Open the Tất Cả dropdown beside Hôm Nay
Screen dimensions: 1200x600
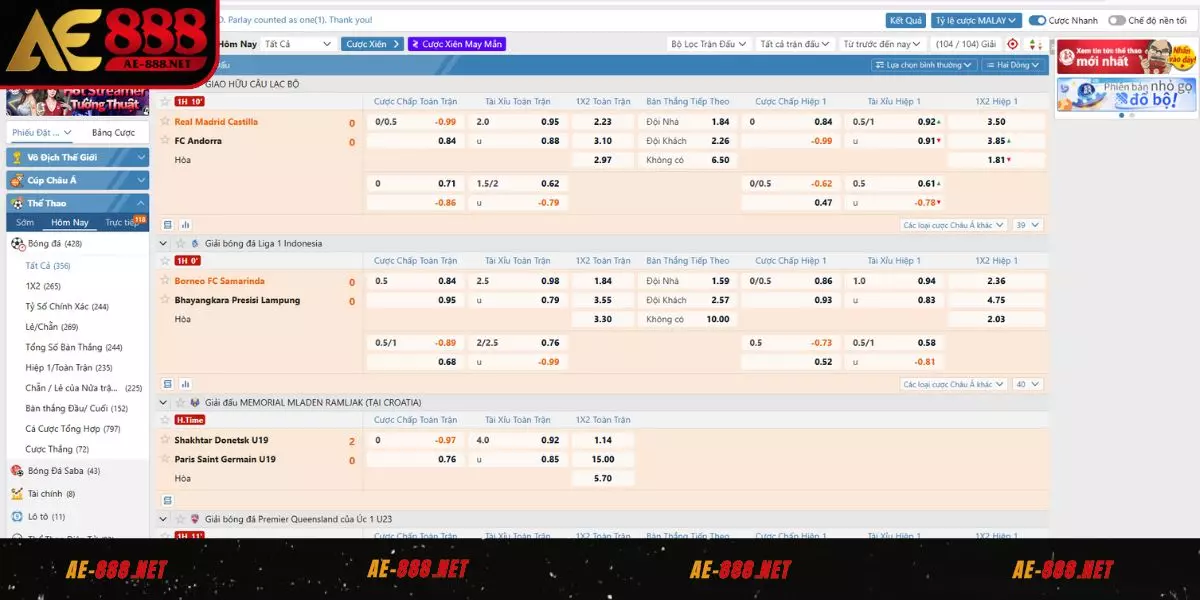point(298,44)
